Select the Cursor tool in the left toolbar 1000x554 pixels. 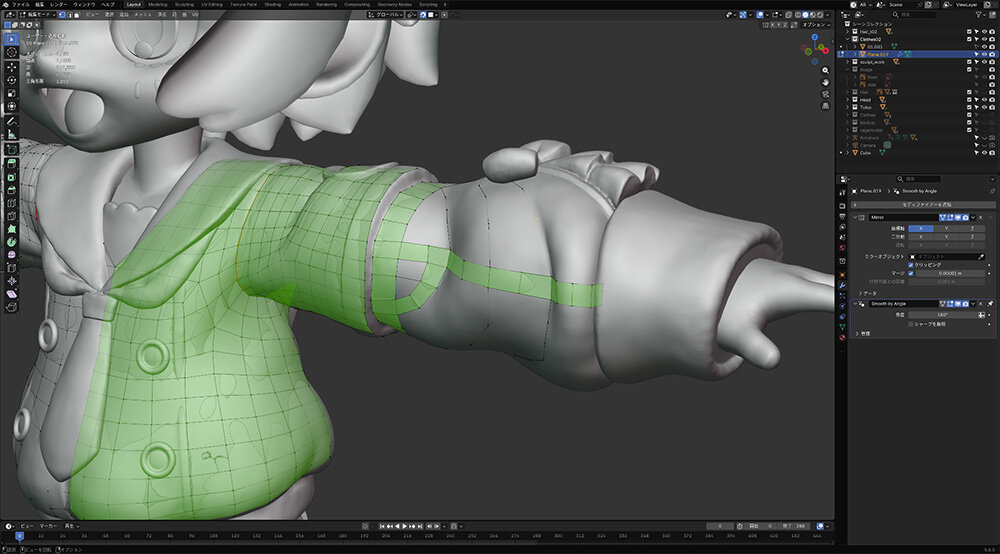click(11, 51)
